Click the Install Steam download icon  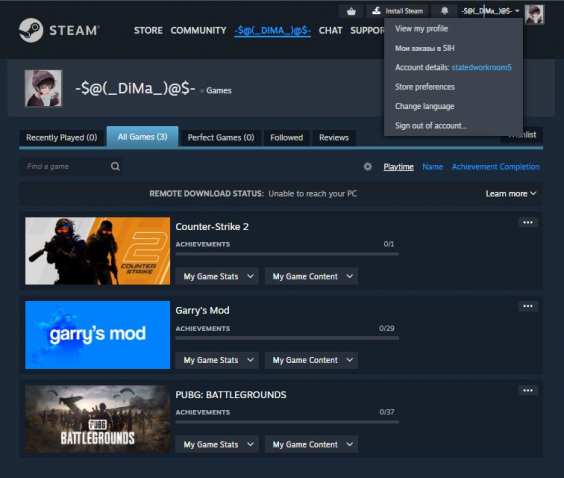click(376, 11)
